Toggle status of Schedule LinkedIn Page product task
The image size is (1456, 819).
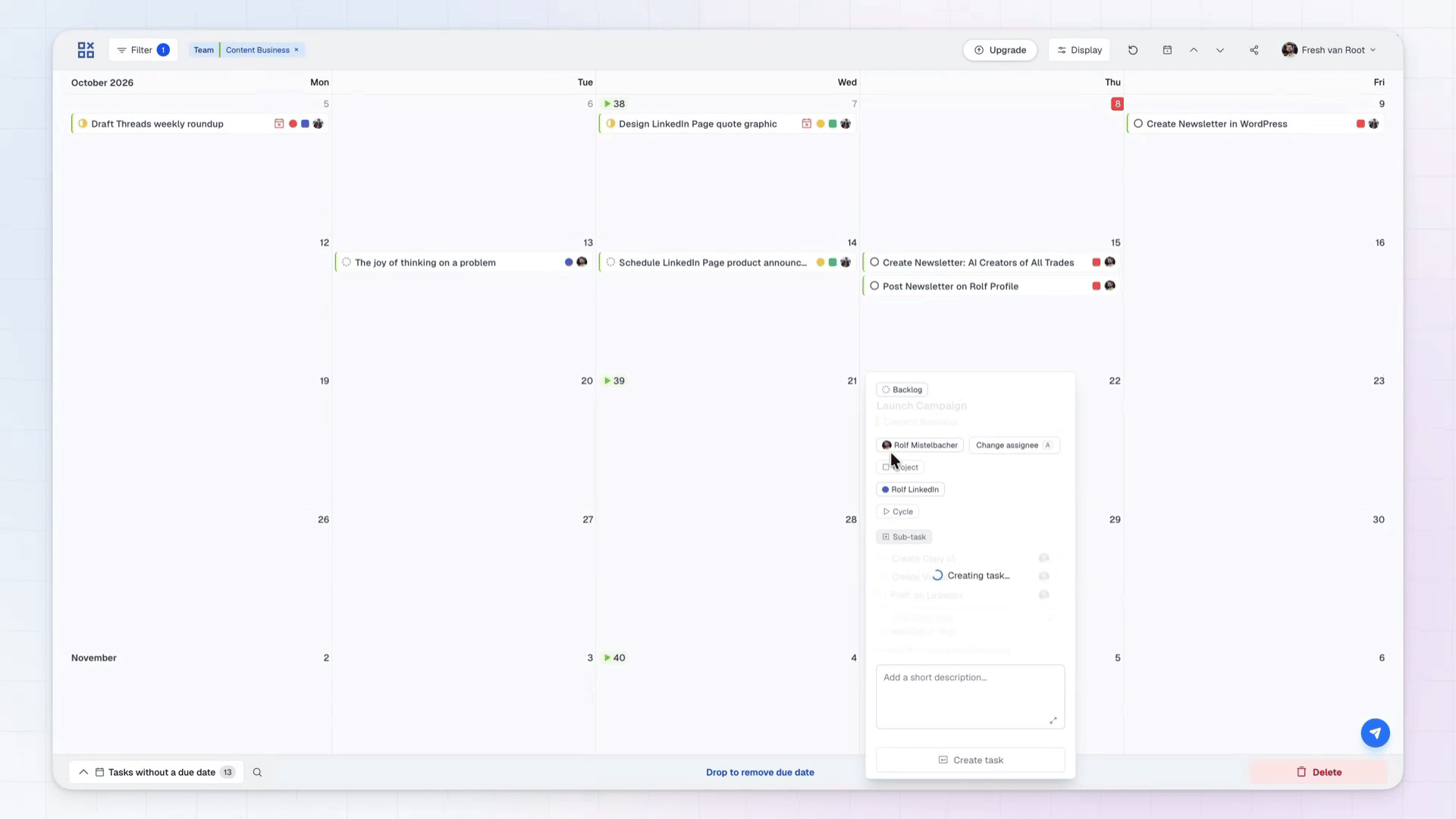pyautogui.click(x=610, y=262)
